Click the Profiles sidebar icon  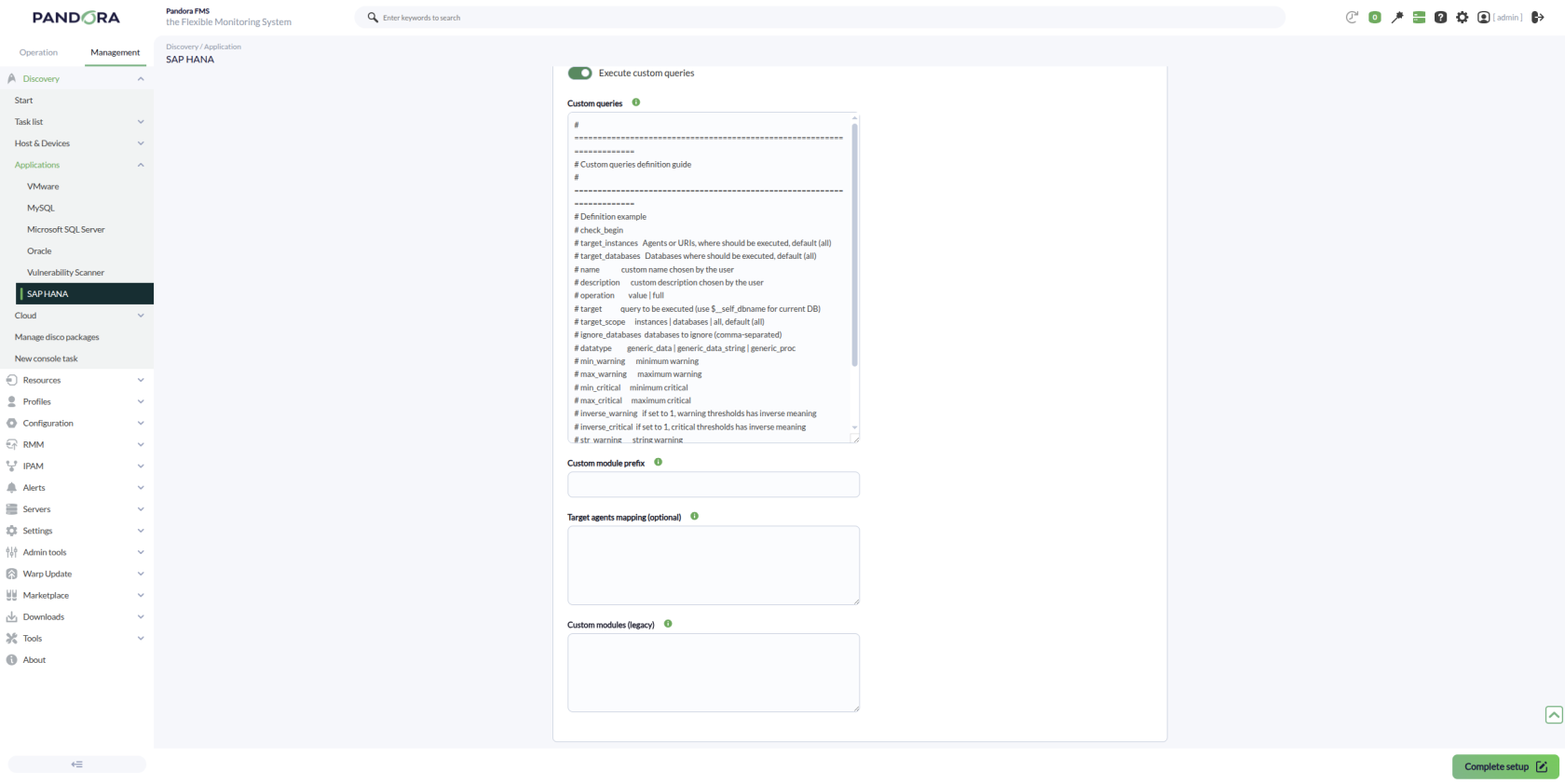[x=12, y=401]
